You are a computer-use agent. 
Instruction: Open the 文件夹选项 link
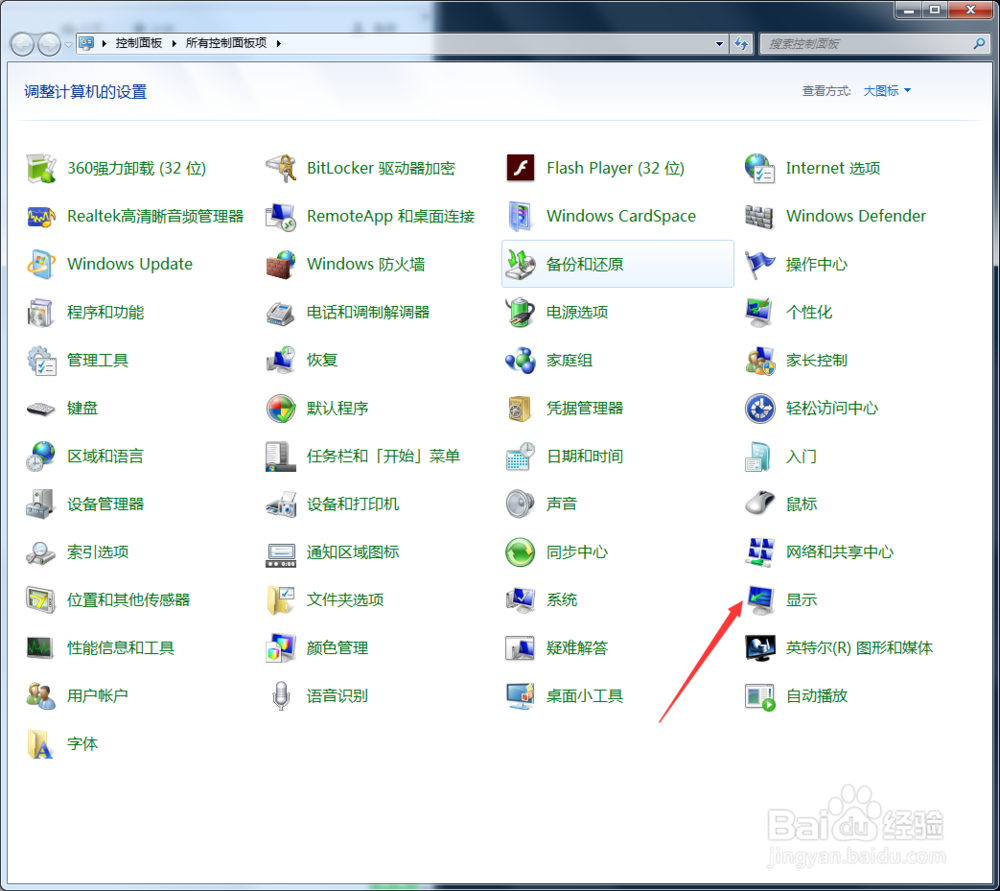[345, 600]
